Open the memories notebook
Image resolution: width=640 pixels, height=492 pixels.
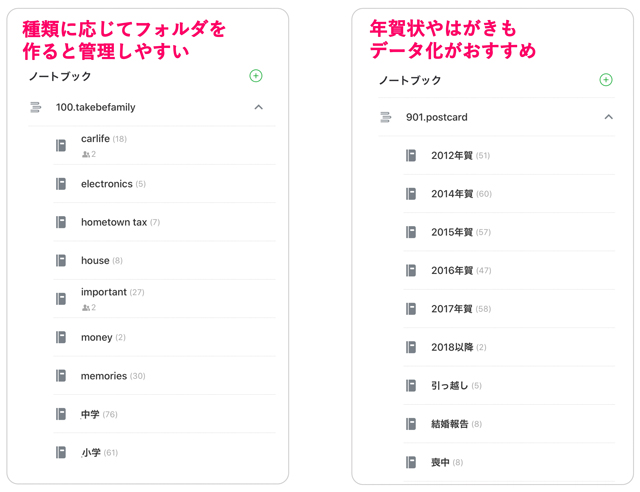[164, 376]
